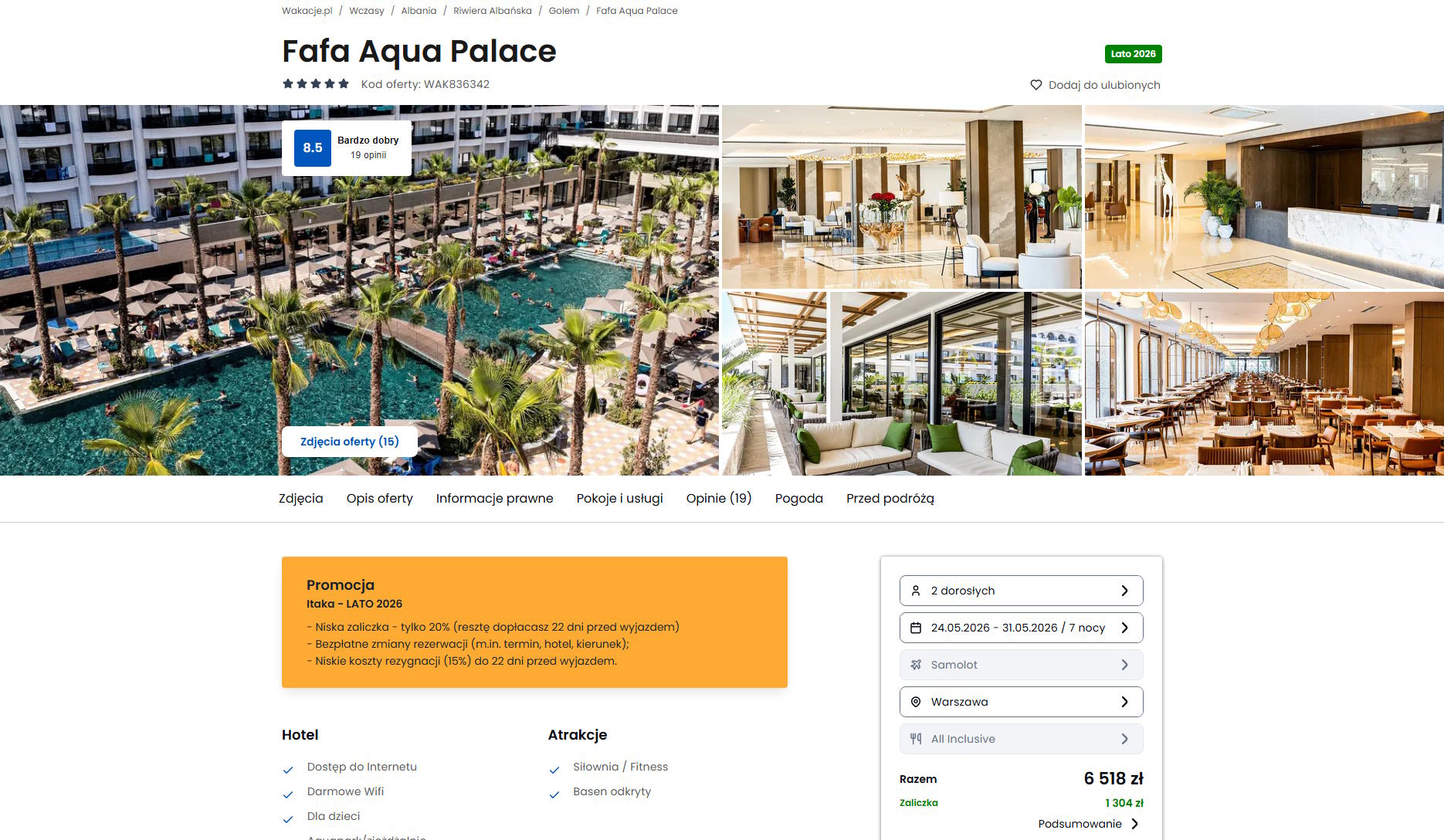Click the five-star hotel rating icons

[316, 83]
